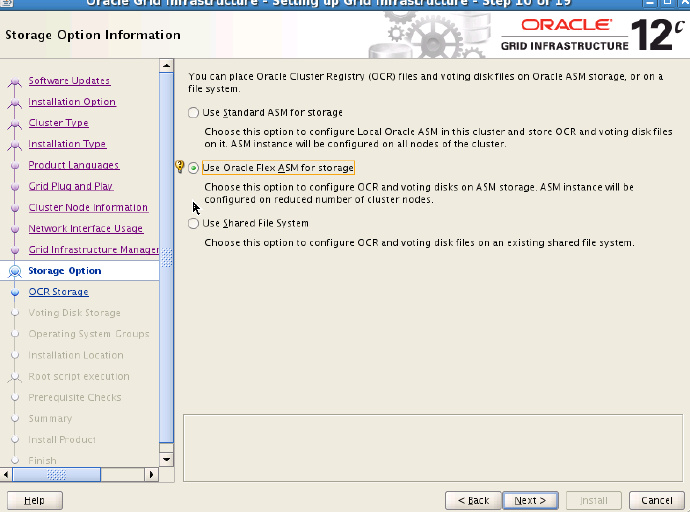
Task: Click the Network Interface Usage bullet icon
Action: pyautogui.click(x=15, y=229)
